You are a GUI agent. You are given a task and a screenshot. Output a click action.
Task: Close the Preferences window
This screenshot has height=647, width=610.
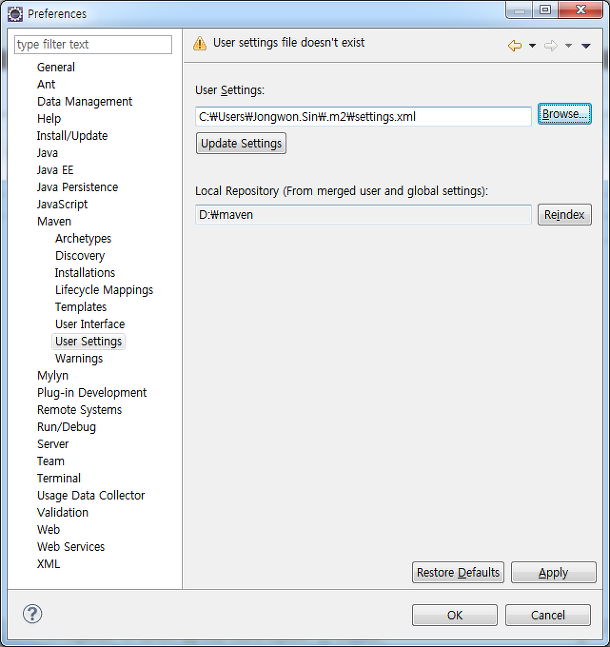(580, 10)
